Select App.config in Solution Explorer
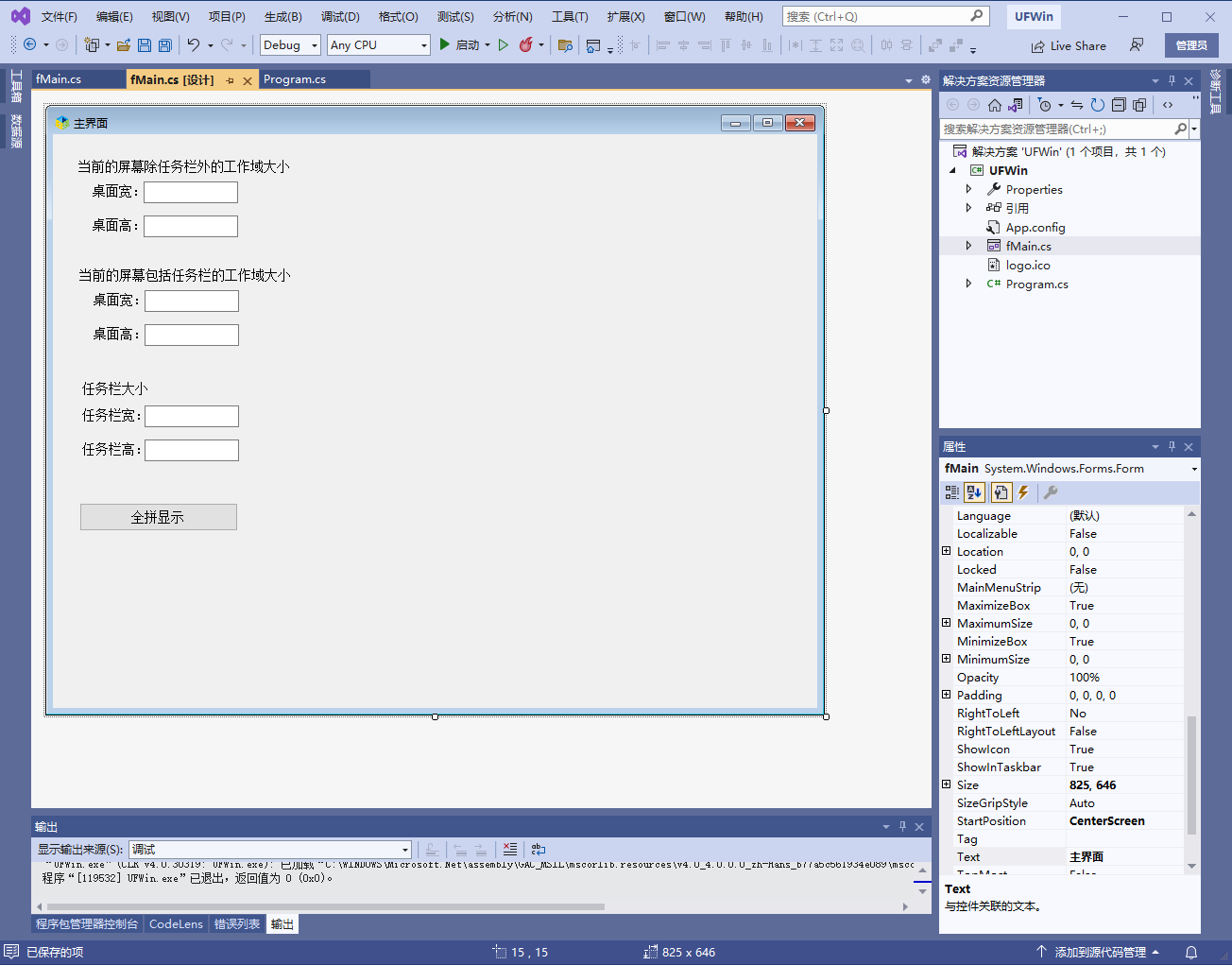The width and height of the screenshot is (1232, 965). (1035, 227)
